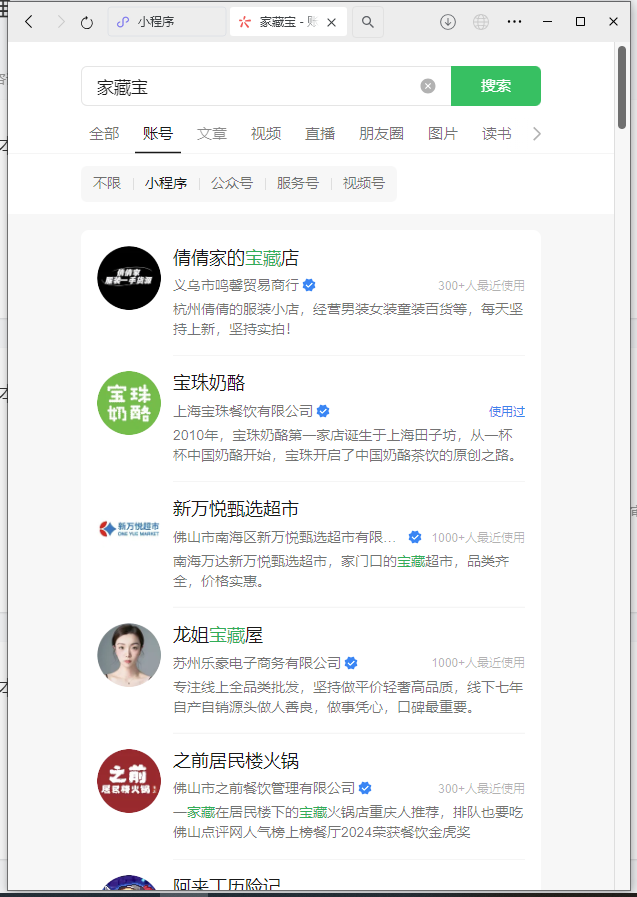Expand more categories with right chevron
Screen dimensions: 637x897
(536, 134)
